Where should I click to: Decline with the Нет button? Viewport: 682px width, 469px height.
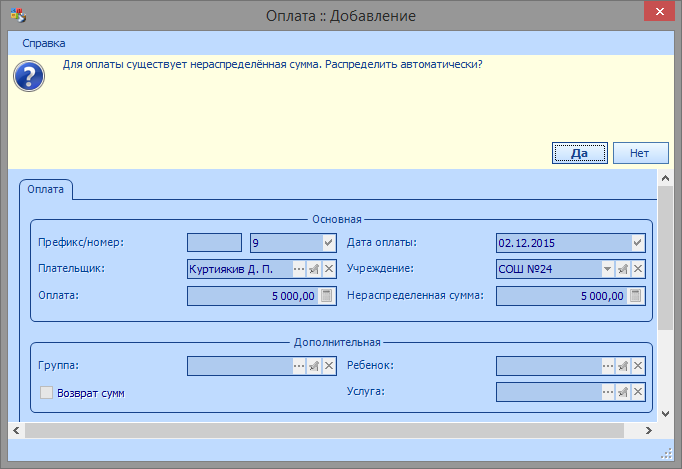pos(640,153)
